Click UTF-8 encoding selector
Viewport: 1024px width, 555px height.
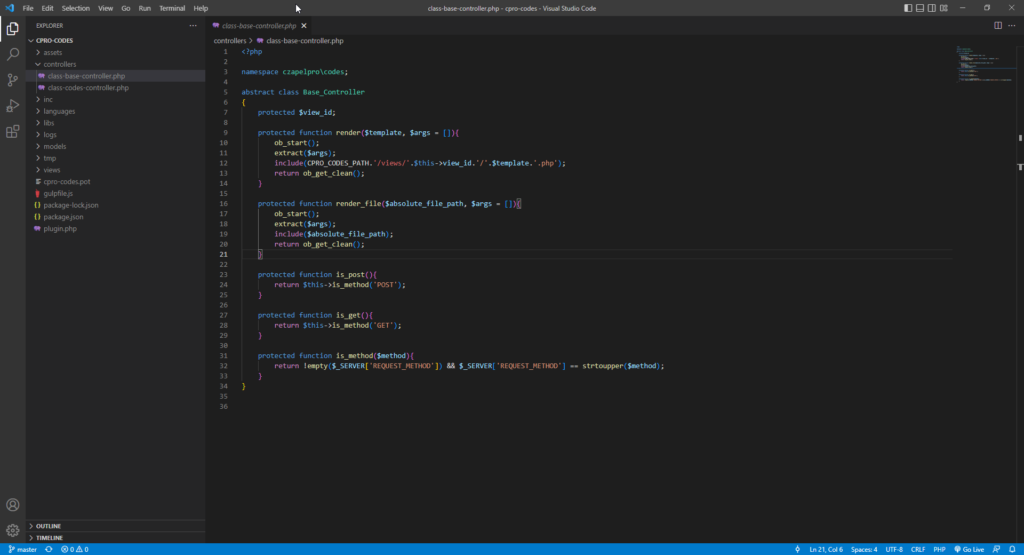click(x=894, y=549)
